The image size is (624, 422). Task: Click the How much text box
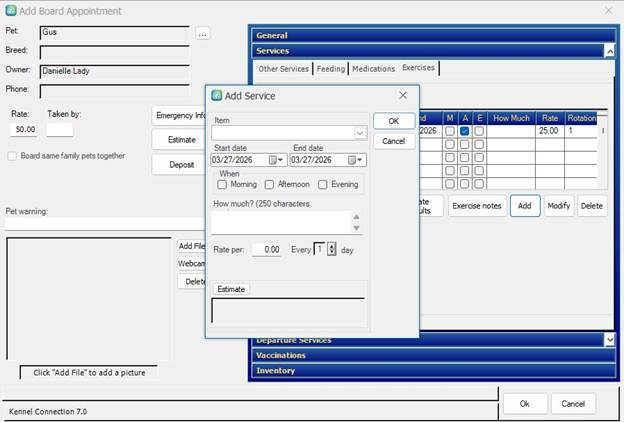point(282,221)
